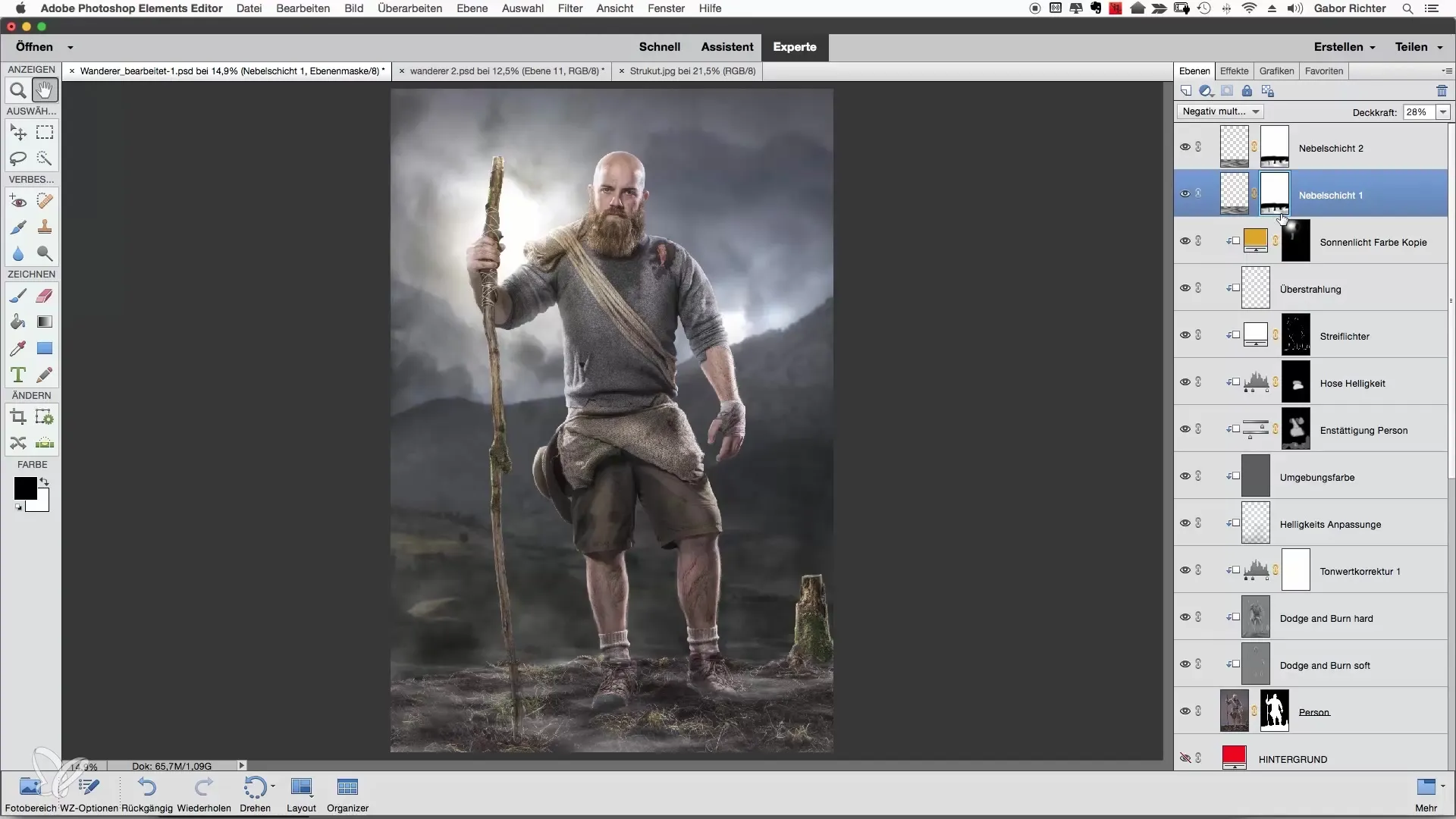Image resolution: width=1456 pixels, height=819 pixels.
Task: Open the Überarbeiten menu
Action: [409, 8]
